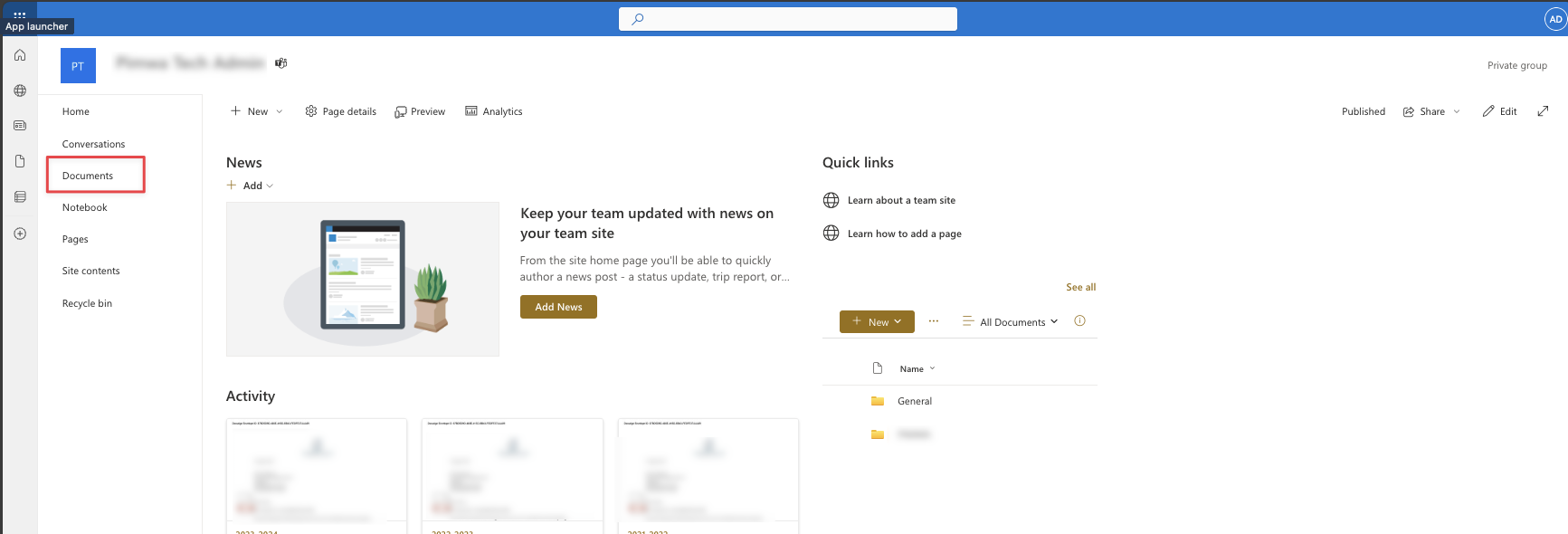Screen dimensions: 1568x534
Task: Open the My files page icon in the app bar
Action: point(20,161)
